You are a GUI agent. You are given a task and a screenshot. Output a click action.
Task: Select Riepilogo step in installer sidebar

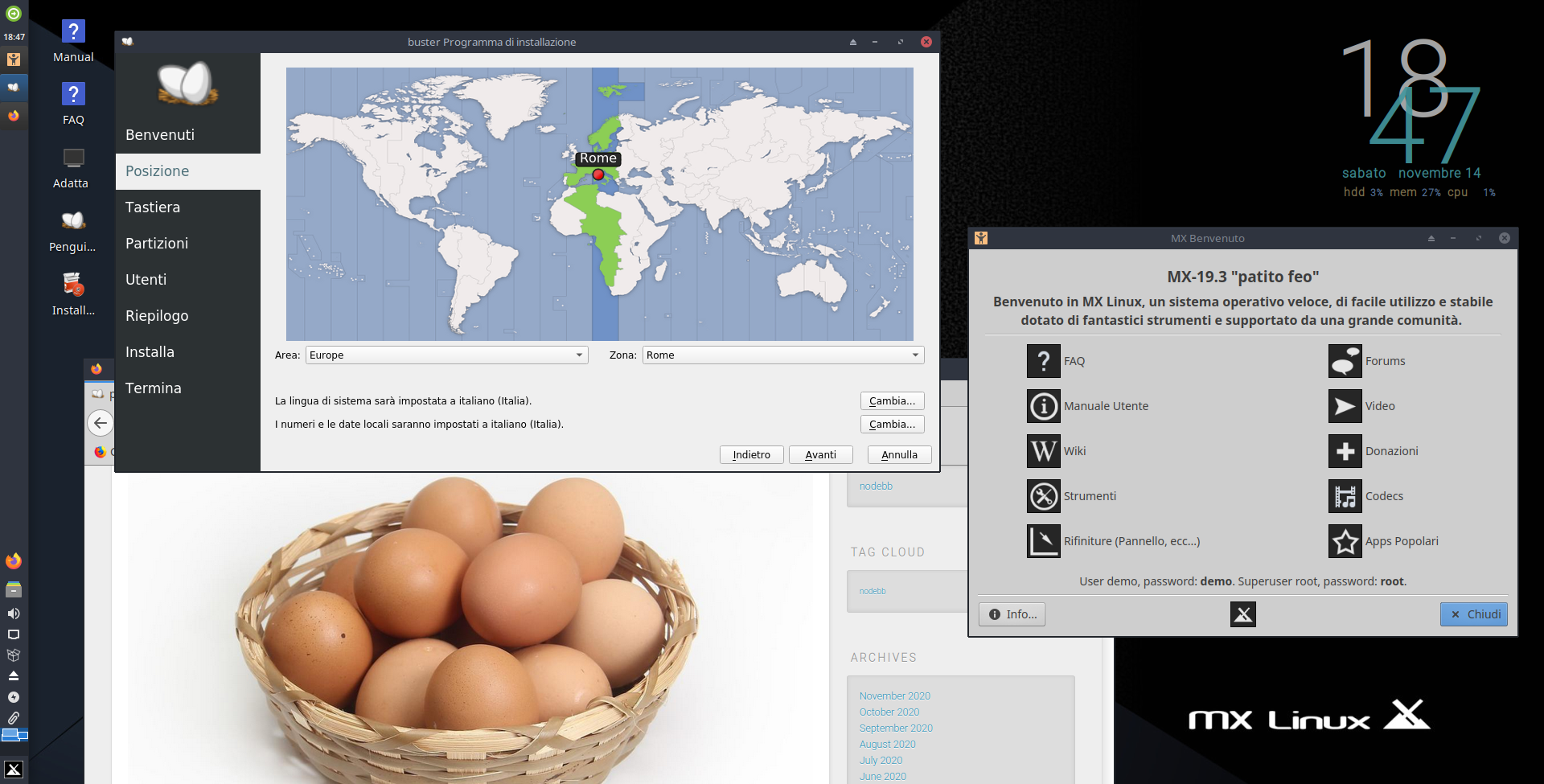188,316
